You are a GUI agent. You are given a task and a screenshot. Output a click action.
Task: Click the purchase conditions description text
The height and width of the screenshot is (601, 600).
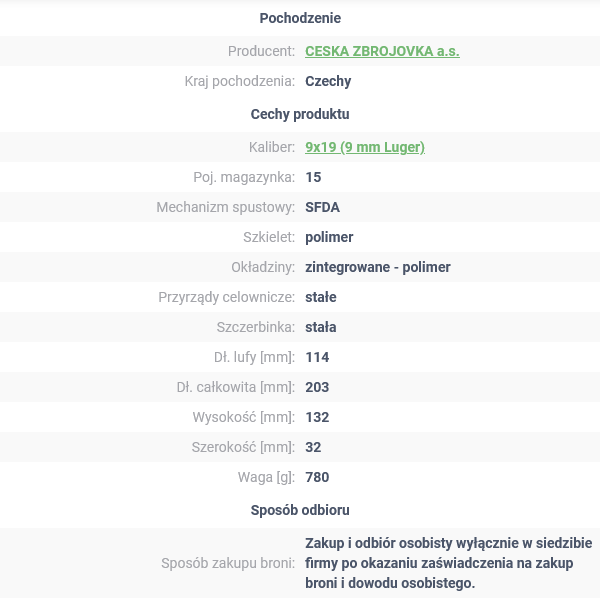click(448, 563)
